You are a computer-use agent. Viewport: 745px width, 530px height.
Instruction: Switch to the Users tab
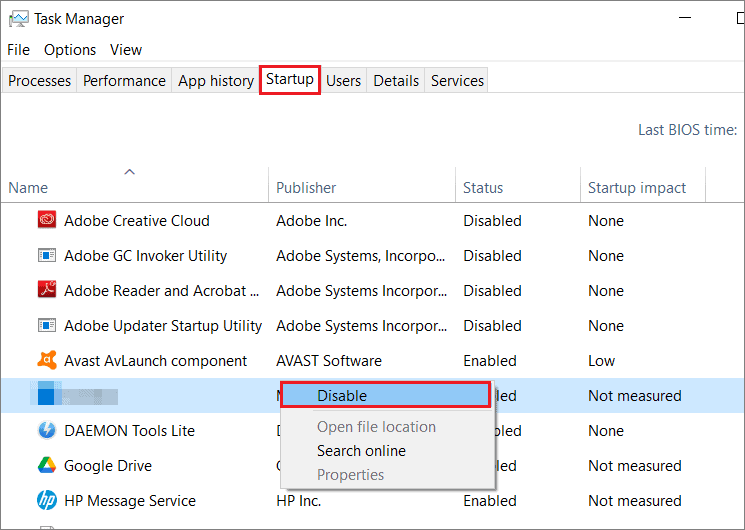click(x=344, y=81)
